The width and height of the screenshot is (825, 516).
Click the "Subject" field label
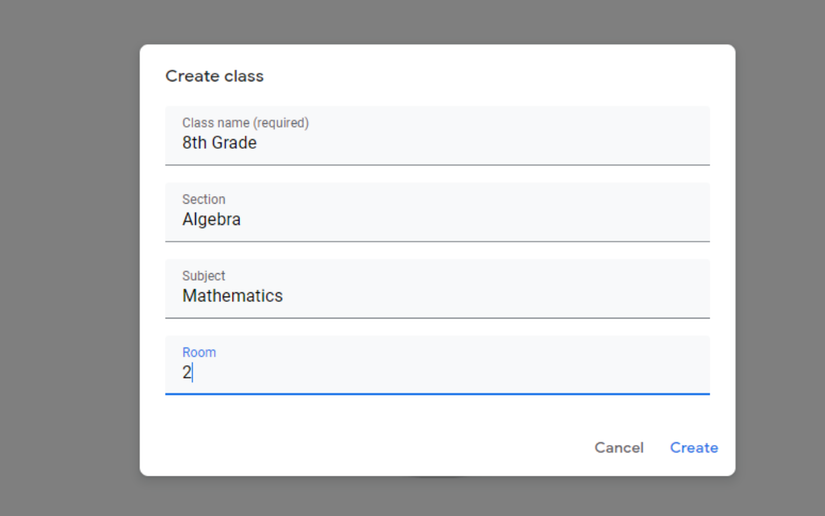[203, 276]
